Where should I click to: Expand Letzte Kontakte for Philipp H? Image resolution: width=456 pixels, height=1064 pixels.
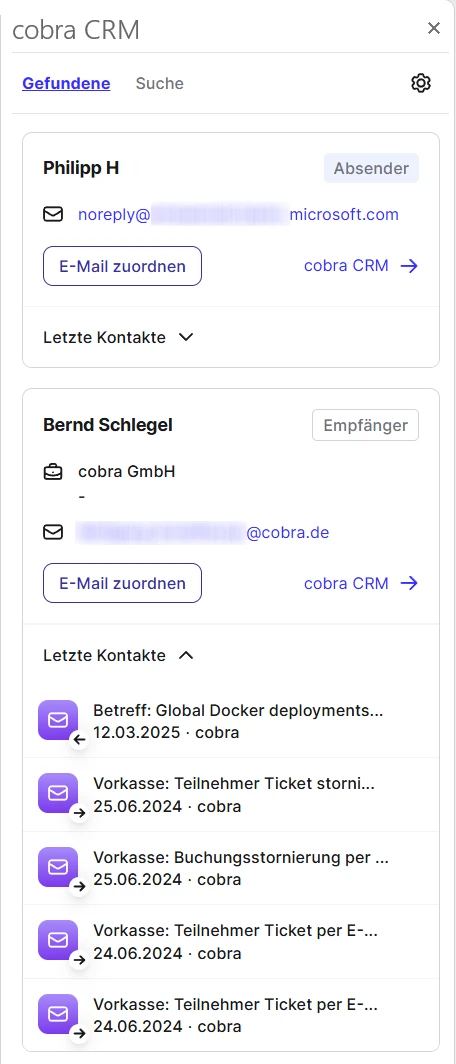tap(119, 337)
